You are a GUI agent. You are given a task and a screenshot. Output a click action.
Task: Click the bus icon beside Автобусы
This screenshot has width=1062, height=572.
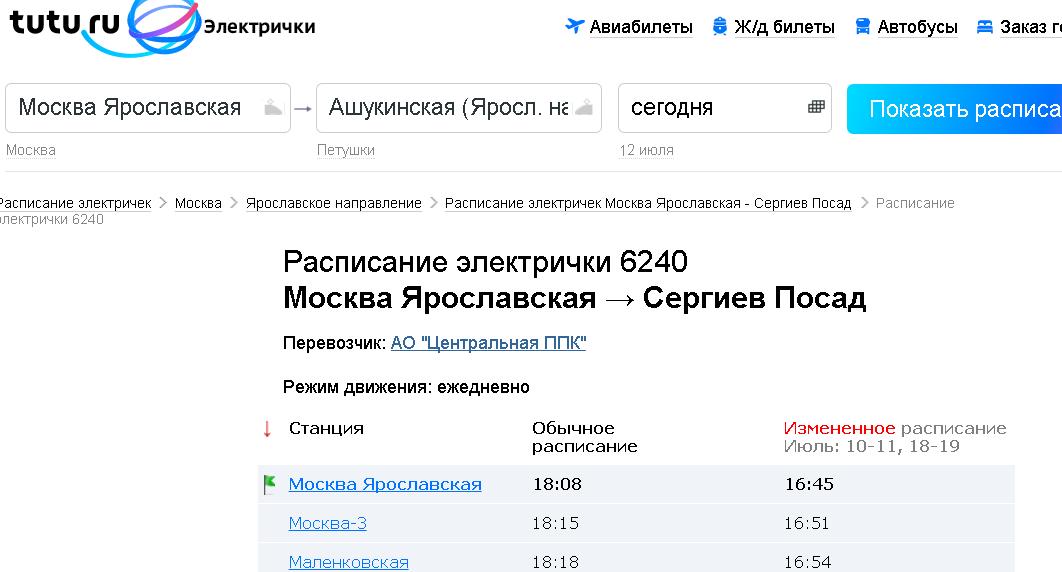coord(862,26)
